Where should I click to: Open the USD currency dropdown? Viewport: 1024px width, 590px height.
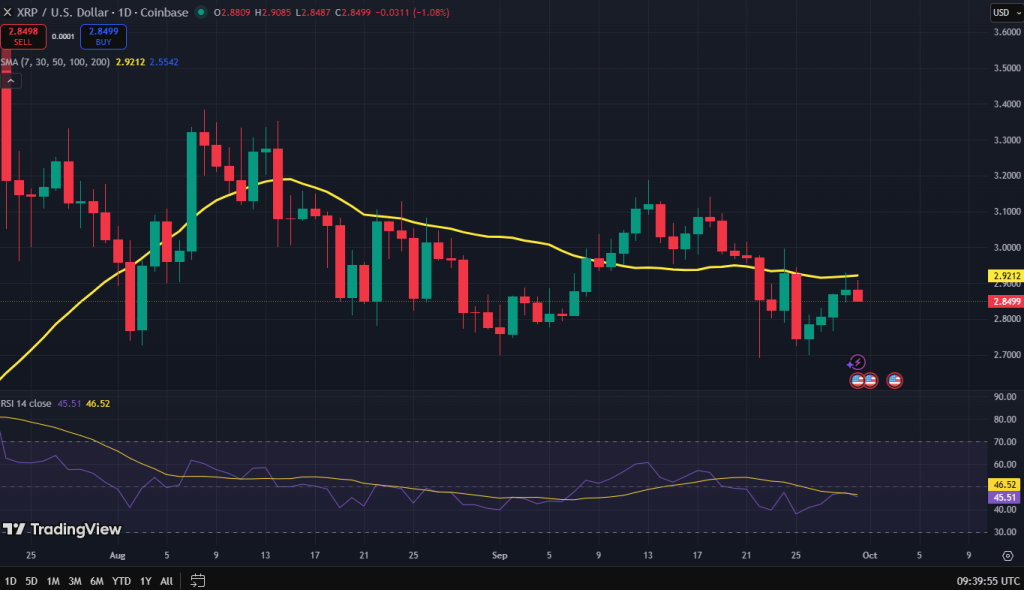1006,12
